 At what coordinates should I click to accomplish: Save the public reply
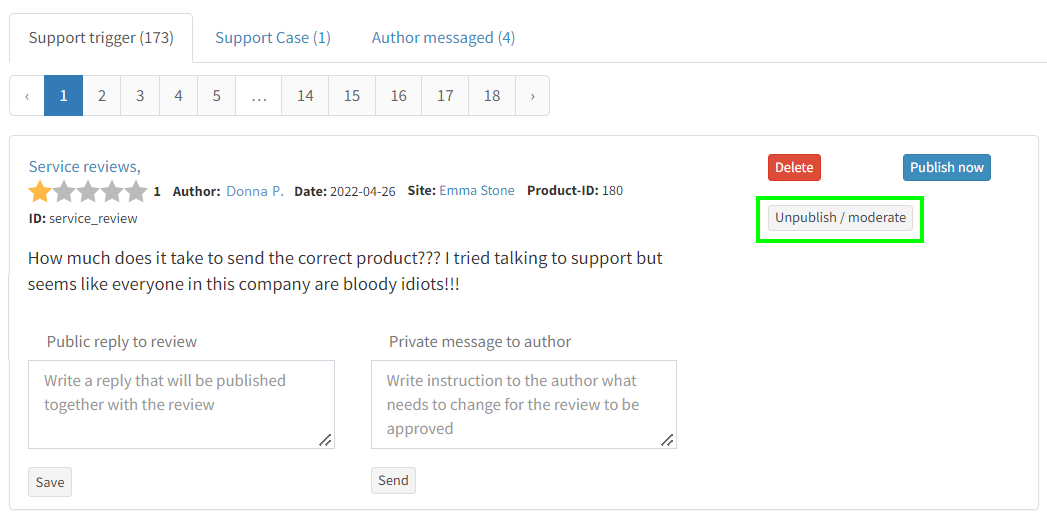tap(50, 482)
